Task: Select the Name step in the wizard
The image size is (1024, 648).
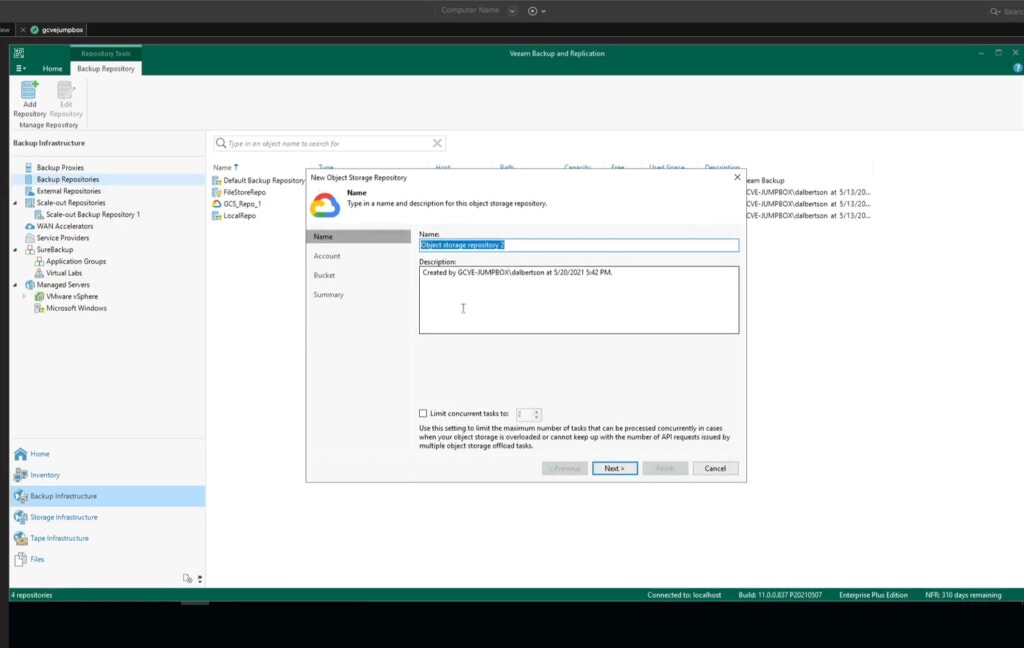Action: click(358, 236)
